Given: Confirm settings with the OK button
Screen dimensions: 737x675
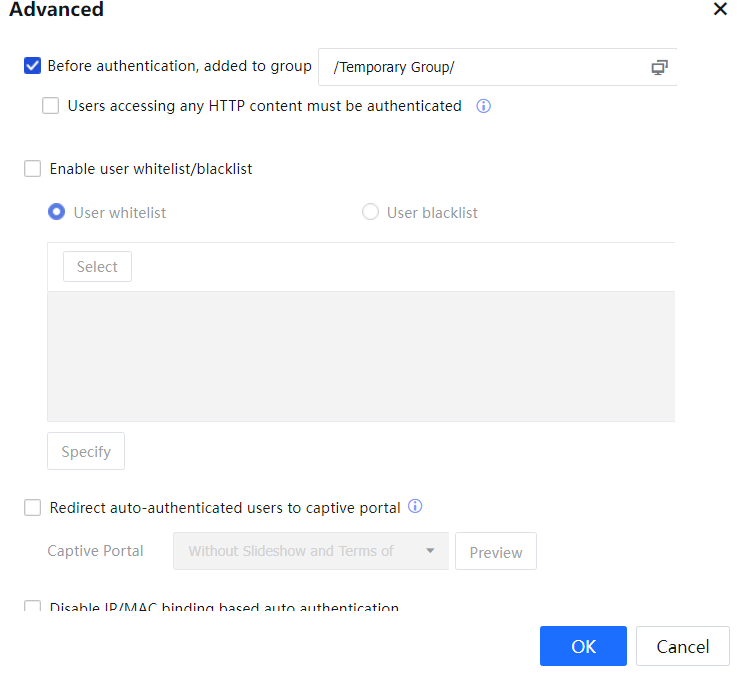Looking at the screenshot, I should (x=583, y=646).
